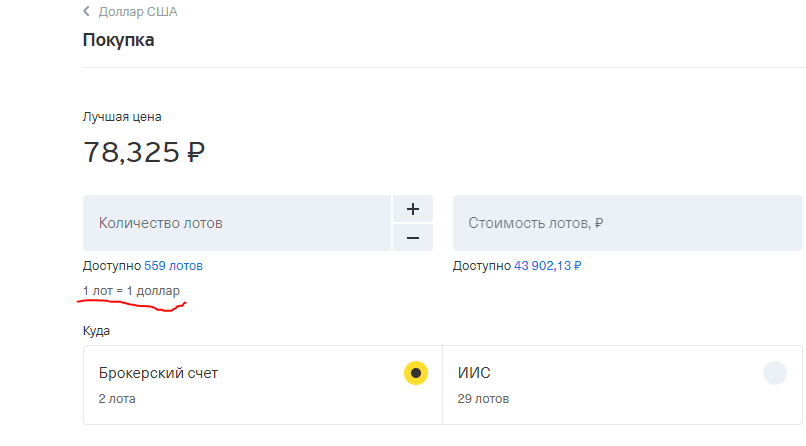Focus the Стоимость лотов, ₽ input field
Viewport: 806px width, 446px height.
click(628, 223)
